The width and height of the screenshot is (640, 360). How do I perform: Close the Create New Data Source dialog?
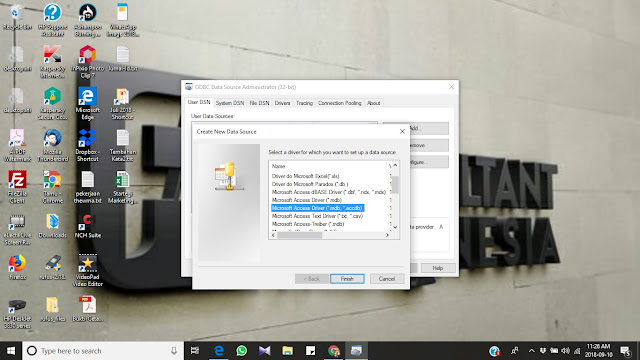point(402,131)
